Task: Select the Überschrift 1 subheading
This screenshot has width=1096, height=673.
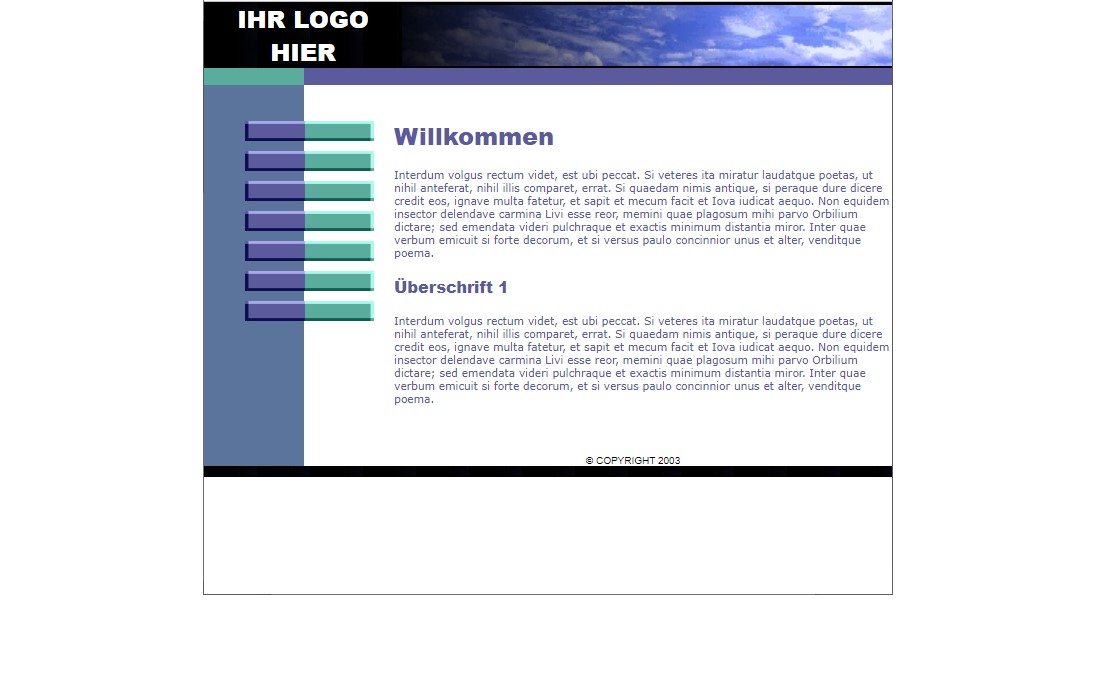Action: (x=450, y=287)
